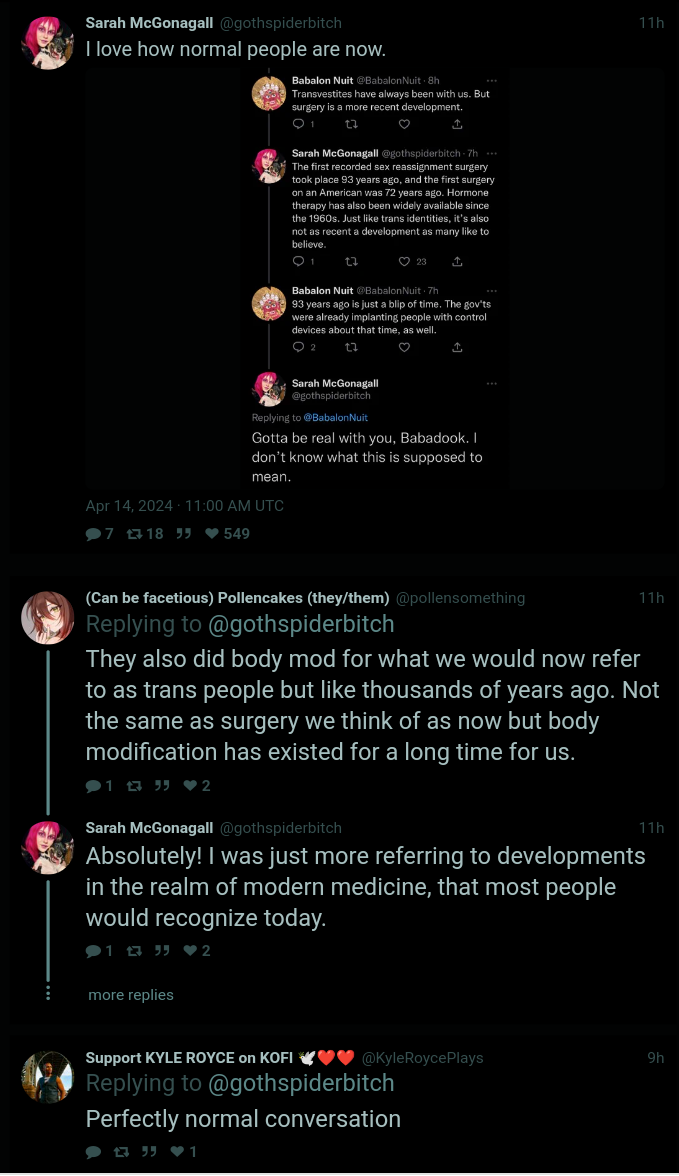Open Kyle Royce's avatar picture

pos(47,1077)
